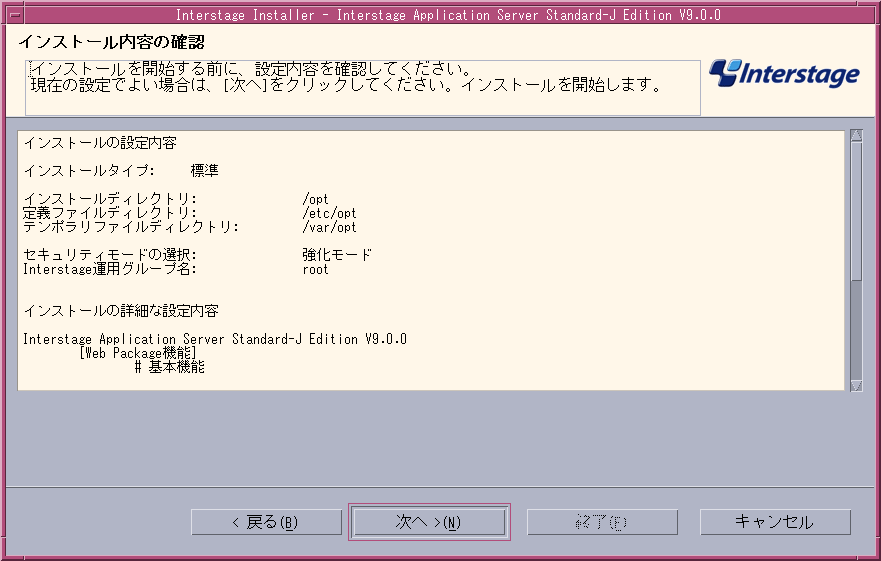
Task: Select the インストールタイプ: 標準 line
Action: pyautogui.click(x=121, y=171)
